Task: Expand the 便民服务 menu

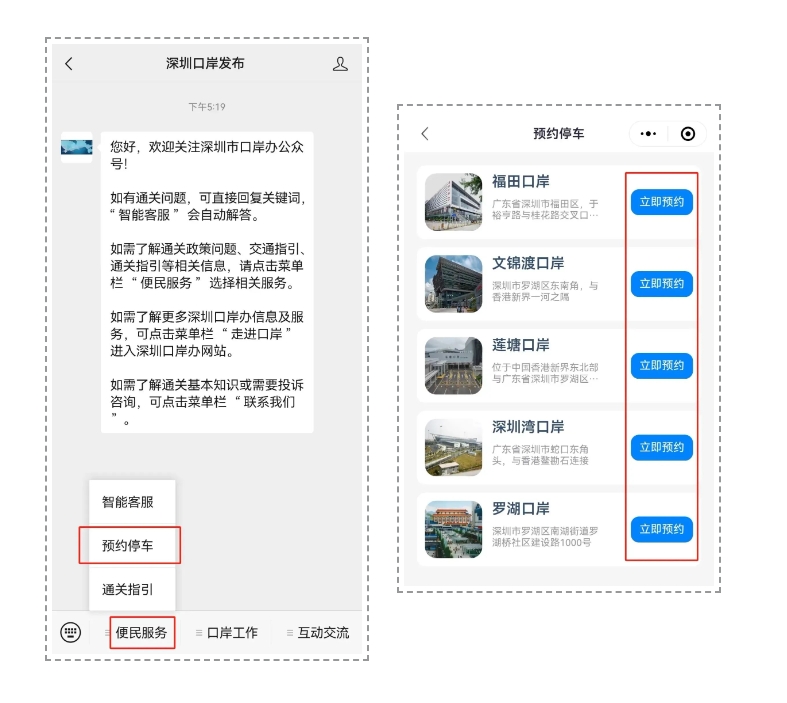Action: click(x=141, y=632)
